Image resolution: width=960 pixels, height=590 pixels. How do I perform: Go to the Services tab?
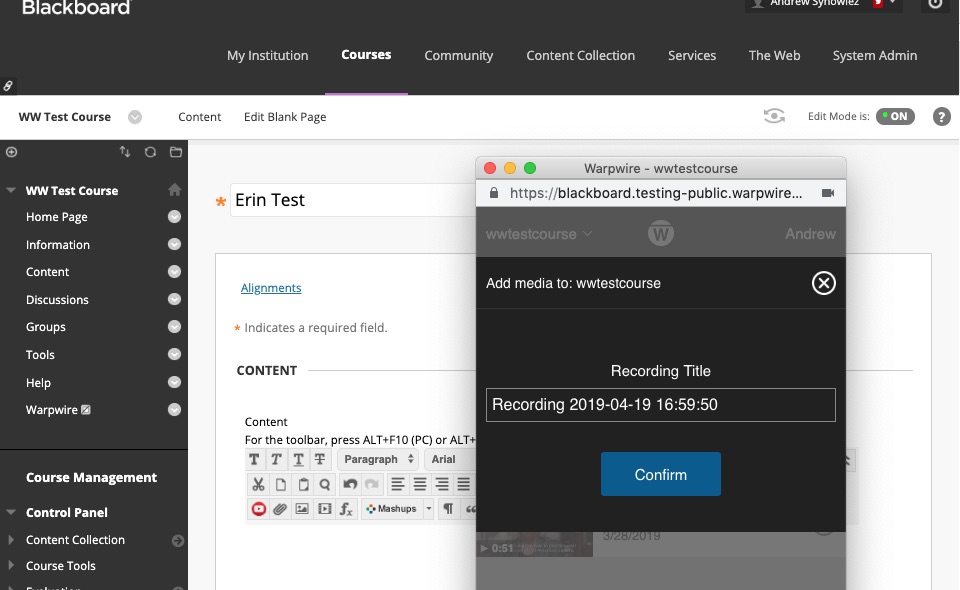[x=692, y=56]
